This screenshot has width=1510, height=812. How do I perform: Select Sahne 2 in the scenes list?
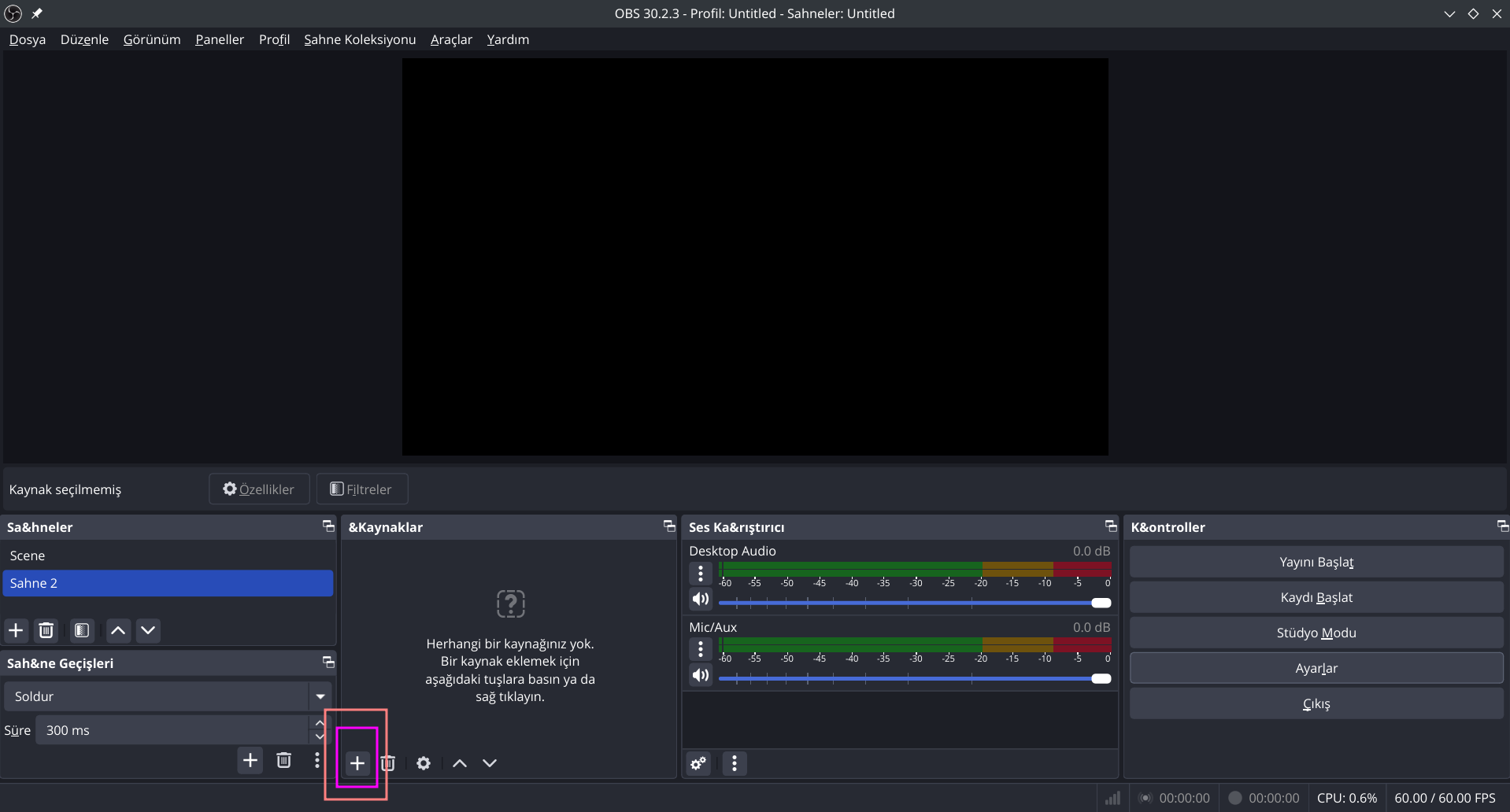(168, 583)
